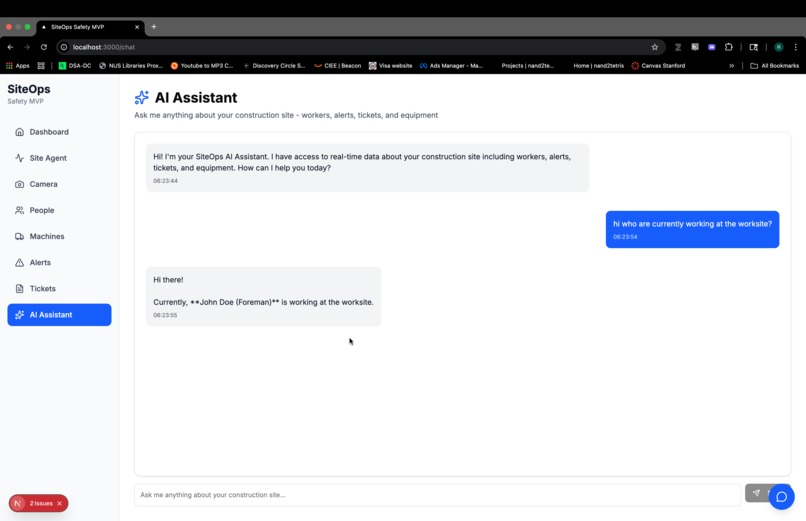Click the site information icon in address bar
The image size is (806, 521).
tap(64, 47)
